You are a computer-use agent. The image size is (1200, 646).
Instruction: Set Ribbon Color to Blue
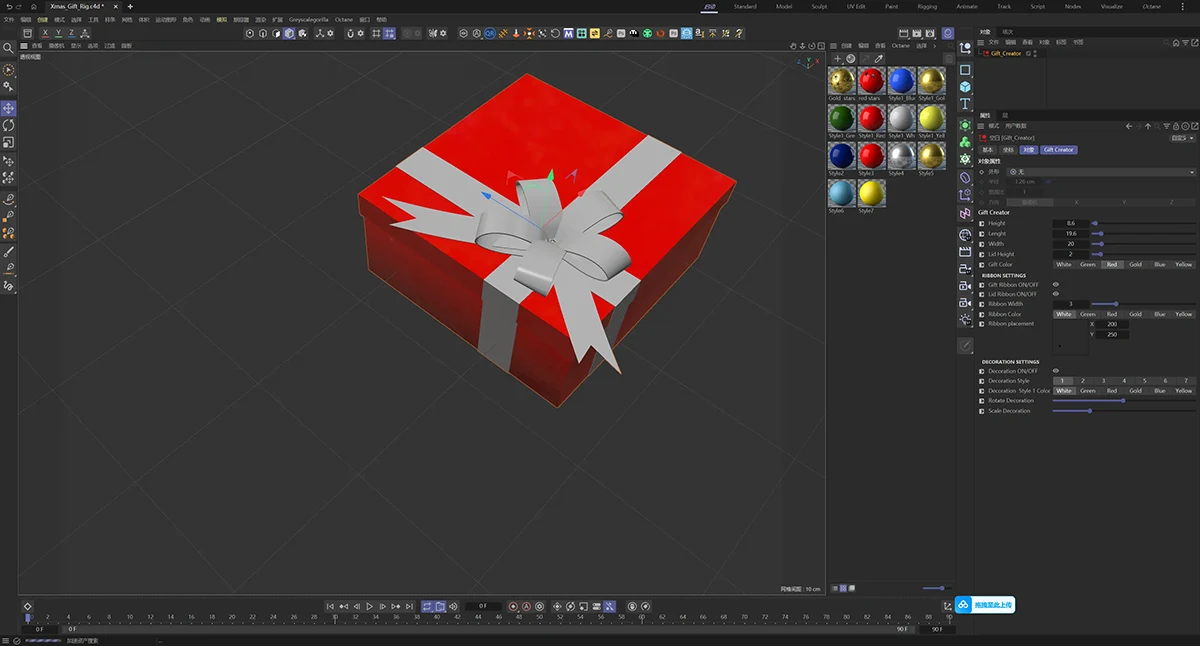1159,314
